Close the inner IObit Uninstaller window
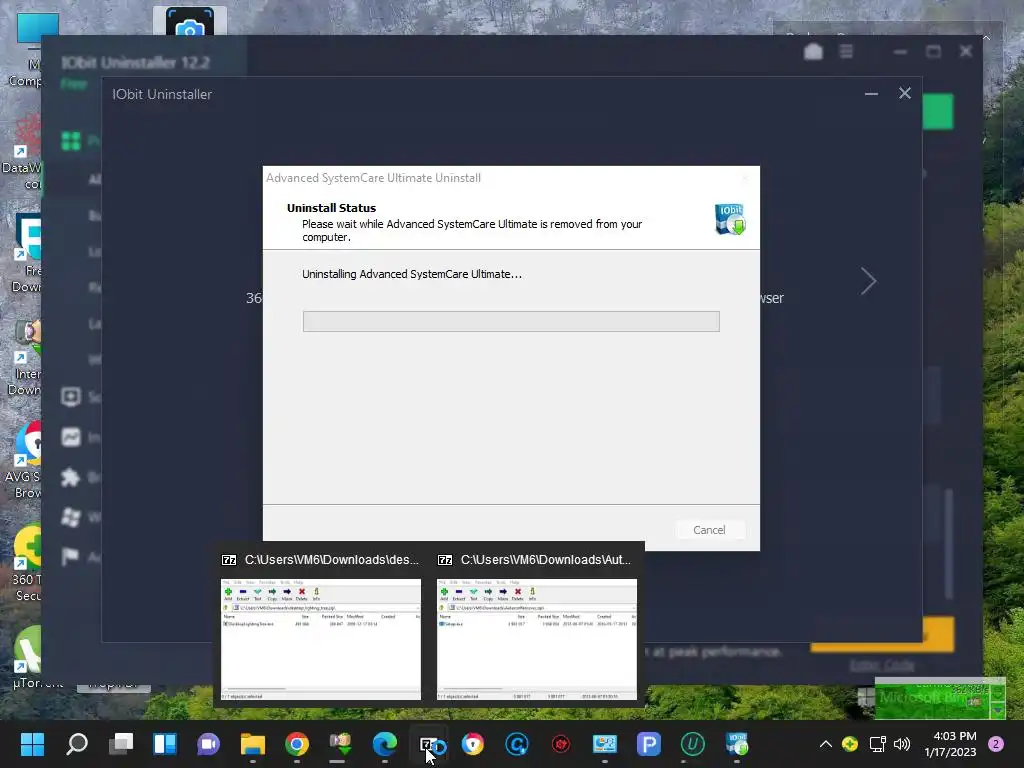The image size is (1024, 768). tap(904, 93)
